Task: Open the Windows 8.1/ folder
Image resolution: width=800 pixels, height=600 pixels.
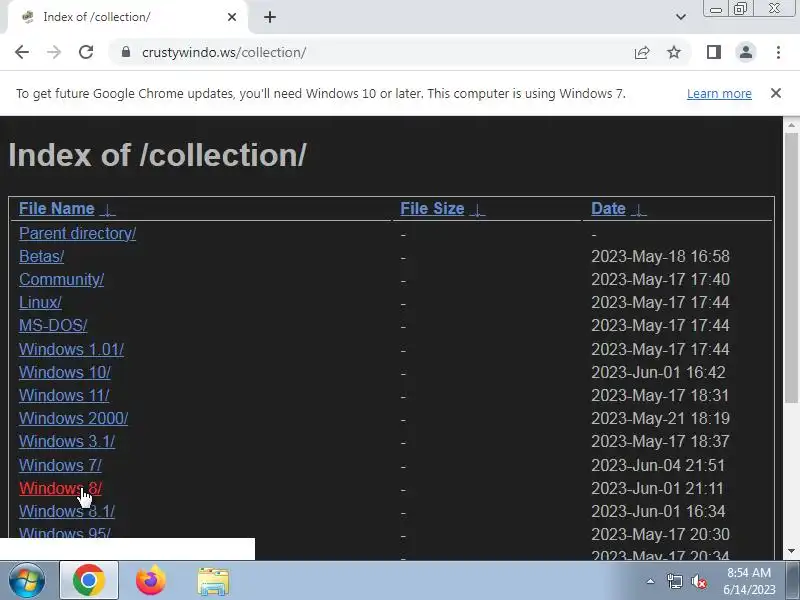Action: 67,511
